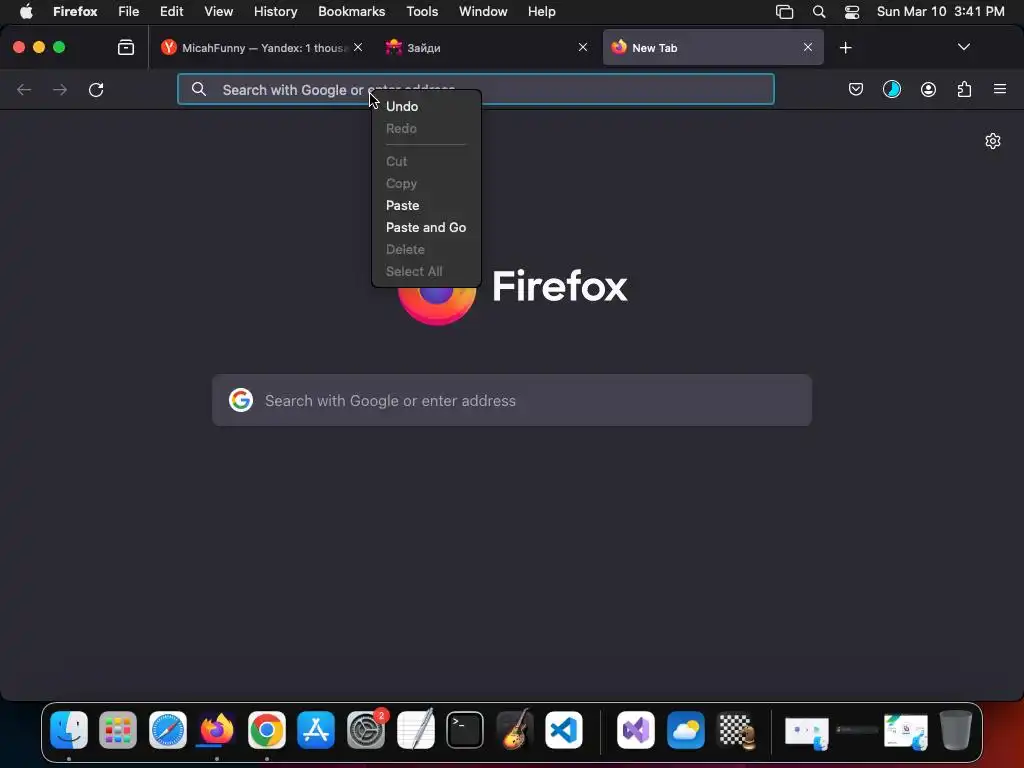Open the Extensions puzzle-piece icon
This screenshot has width=1024, height=768.
click(964, 89)
